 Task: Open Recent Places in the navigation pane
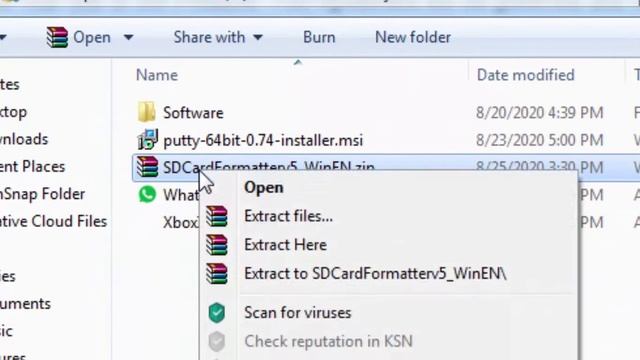pyautogui.click(x=32, y=167)
